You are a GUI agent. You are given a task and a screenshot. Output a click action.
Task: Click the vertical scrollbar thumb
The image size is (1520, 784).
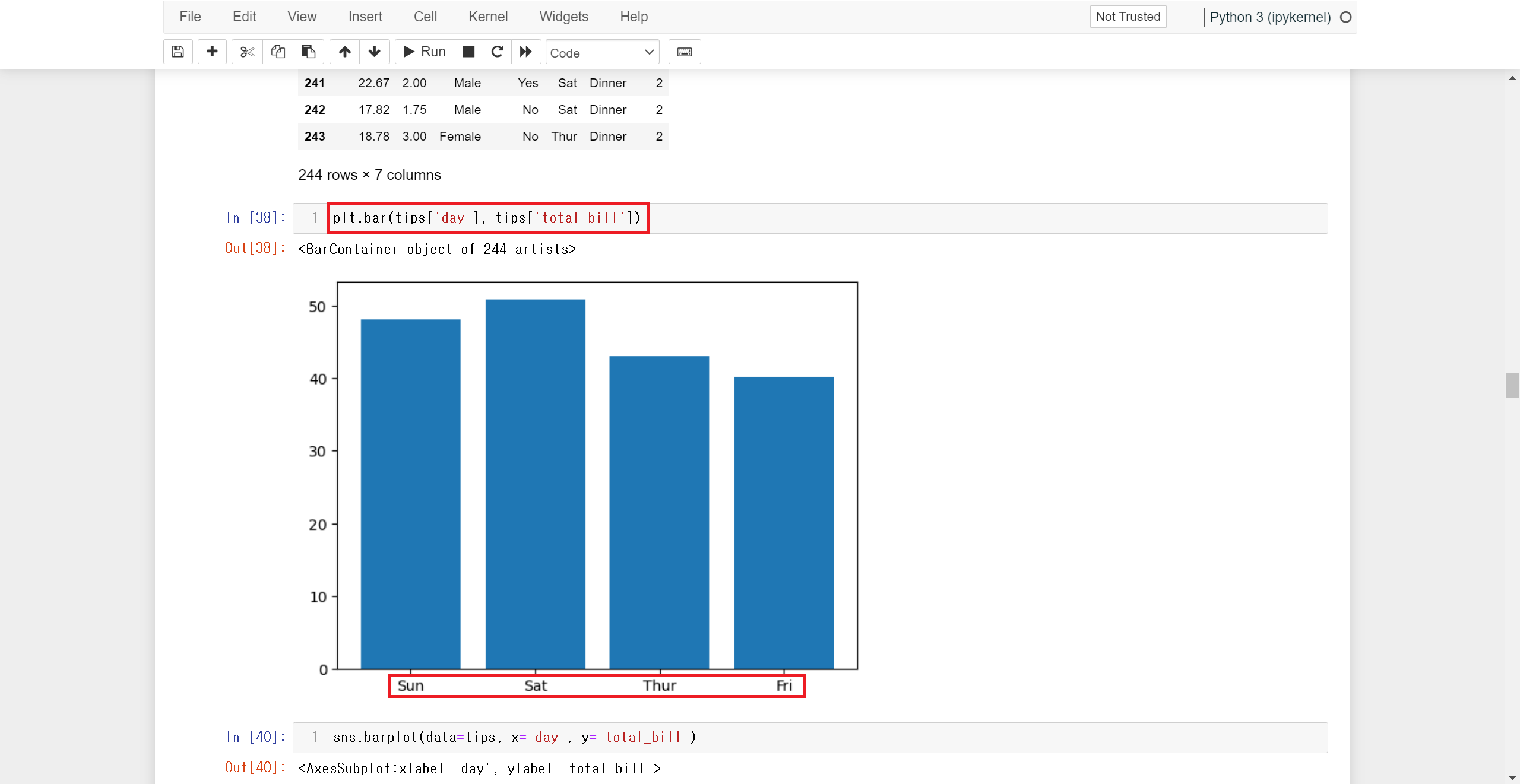[1512, 385]
